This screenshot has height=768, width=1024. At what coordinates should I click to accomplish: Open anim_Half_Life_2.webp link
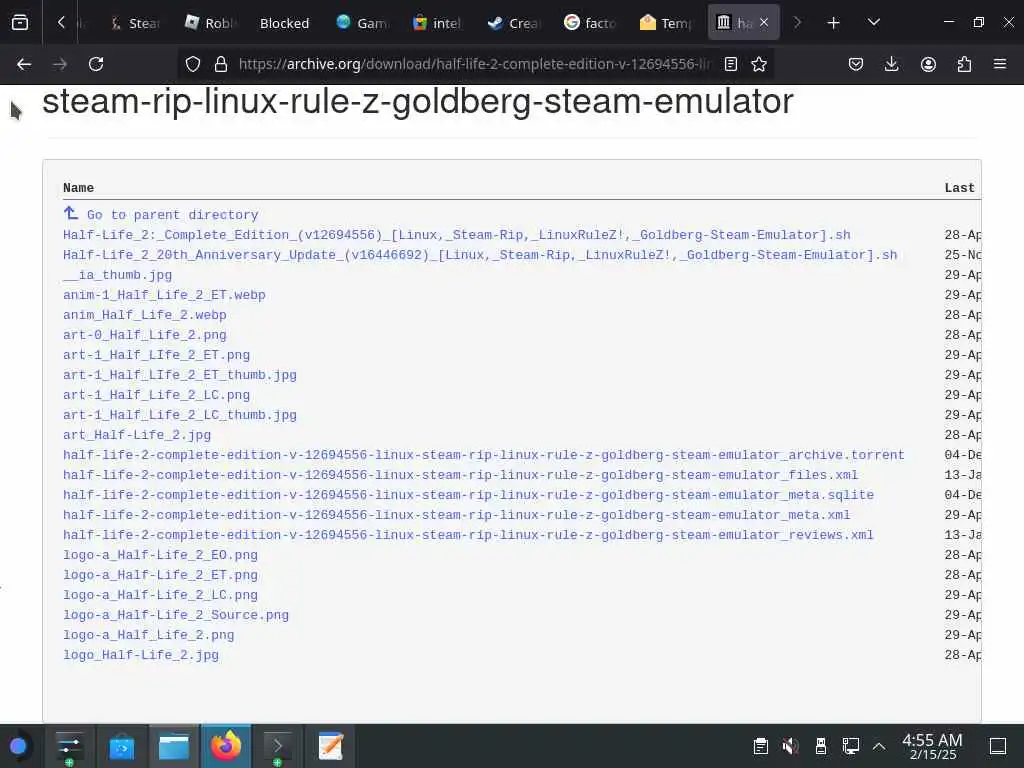(x=144, y=315)
